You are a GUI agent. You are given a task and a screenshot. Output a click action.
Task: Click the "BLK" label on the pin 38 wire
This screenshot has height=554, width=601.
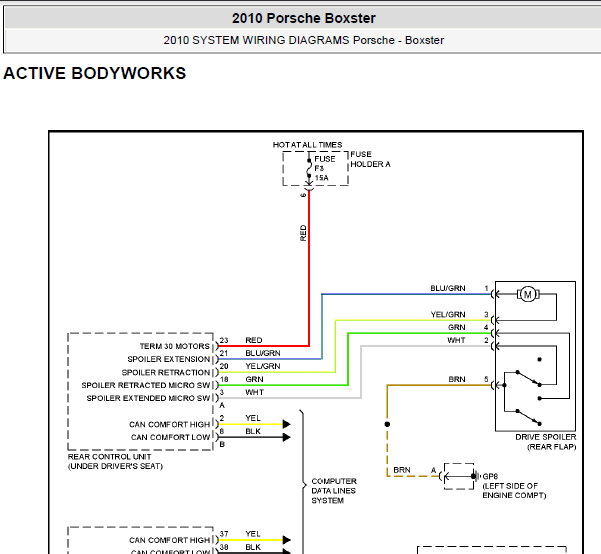click(253, 547)
